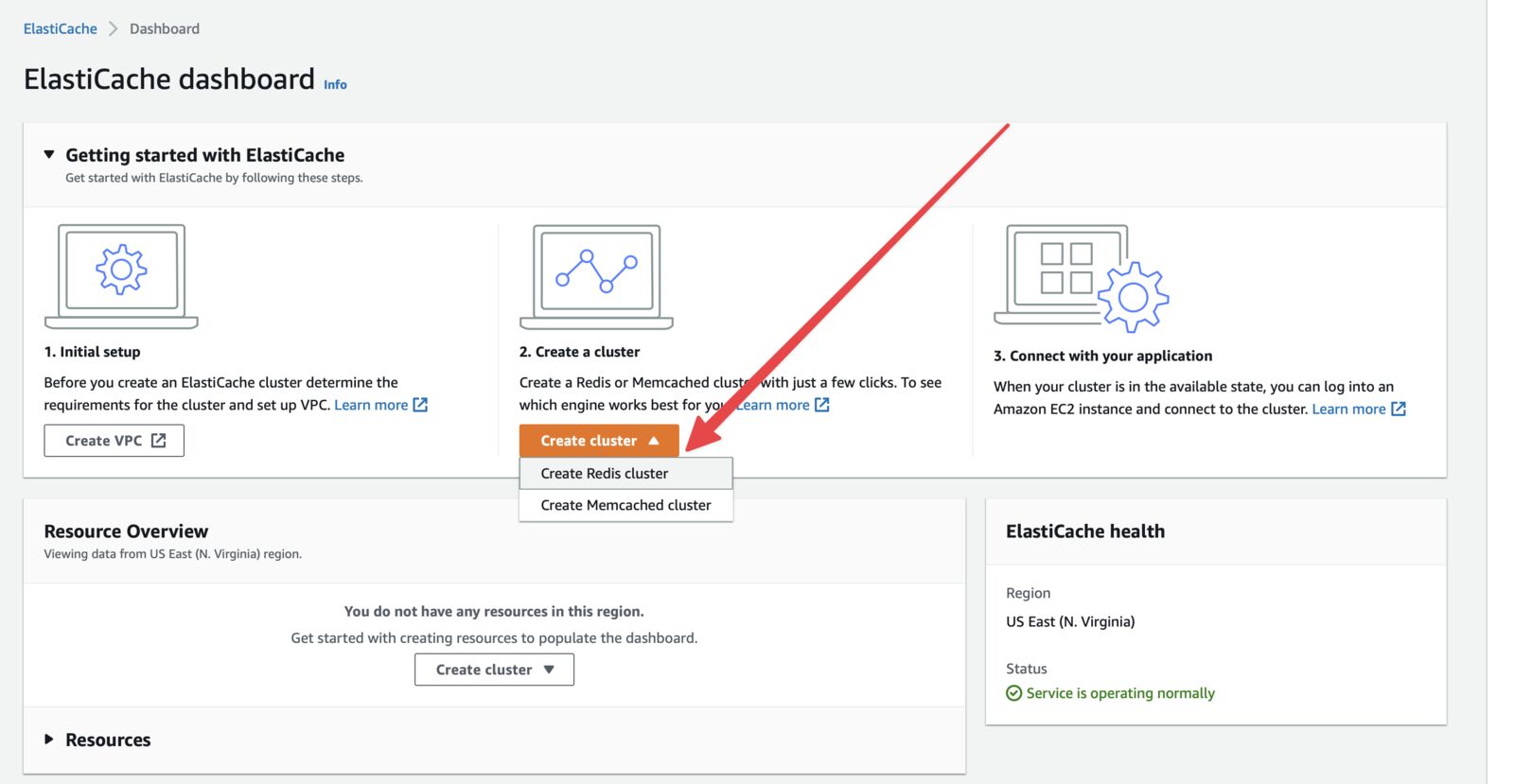Click the Dashboard breadcrumb text
The width and height of the screenshot is (1514, 784).
point(165,28)
